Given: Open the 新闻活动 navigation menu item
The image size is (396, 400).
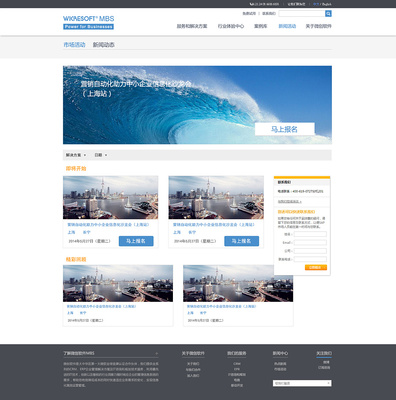Looking at the screenshot, I should pos(287,26).
